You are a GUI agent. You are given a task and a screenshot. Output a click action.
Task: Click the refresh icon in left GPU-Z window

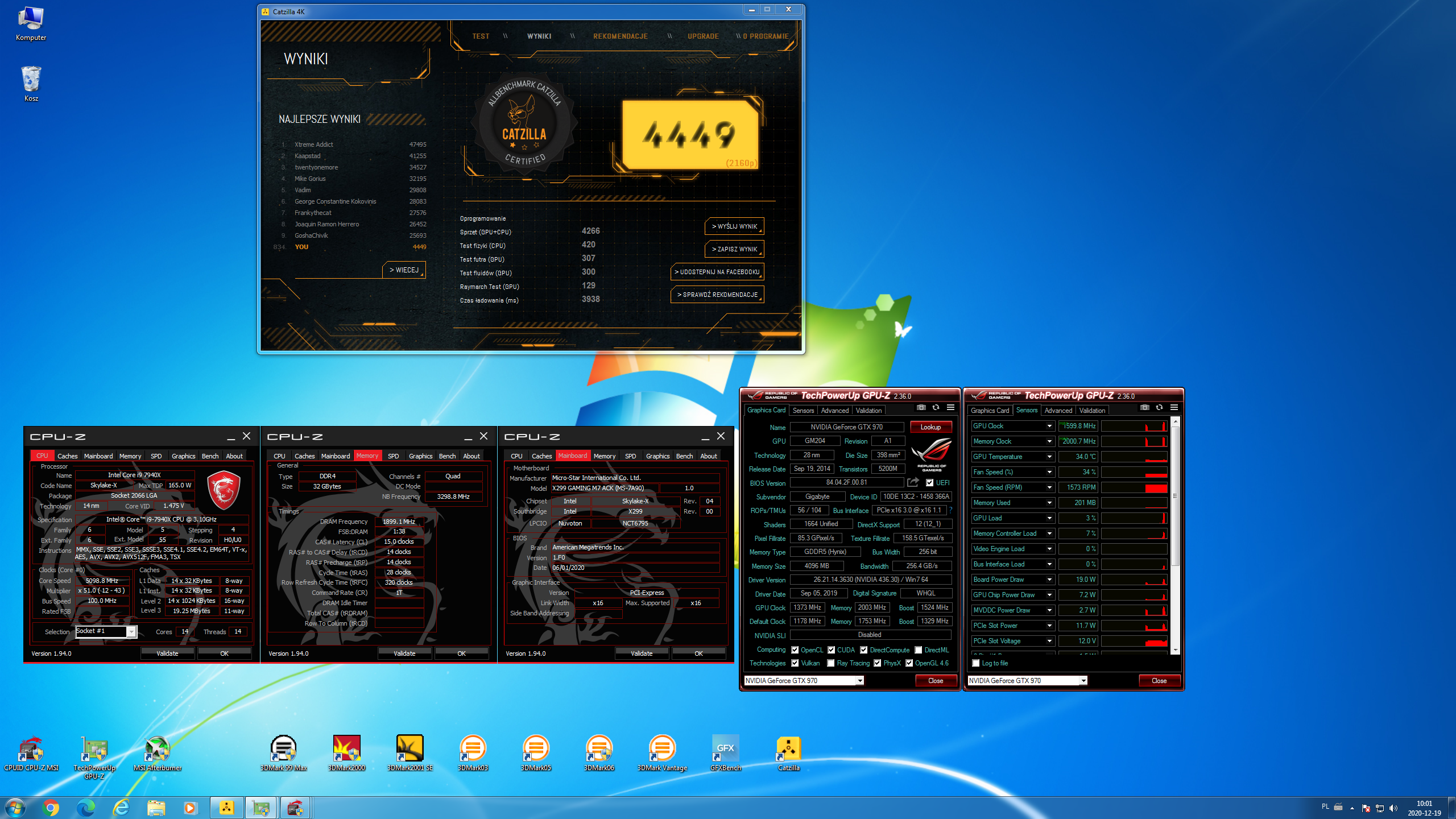[936, 407]
